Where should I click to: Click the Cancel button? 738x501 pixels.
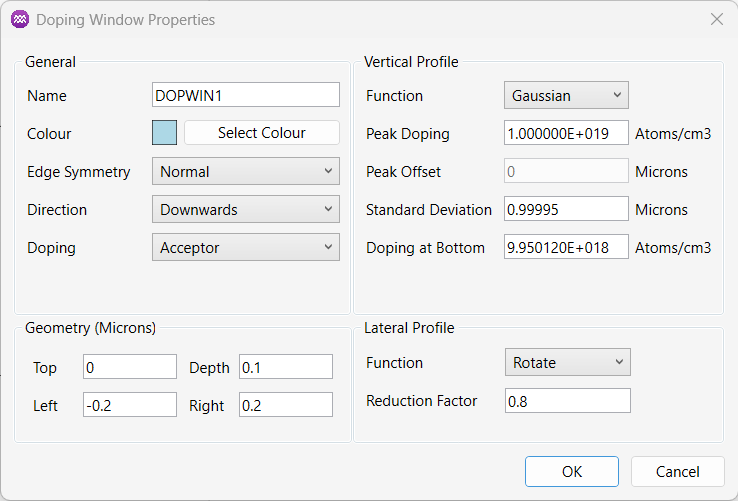coord(678,471)
